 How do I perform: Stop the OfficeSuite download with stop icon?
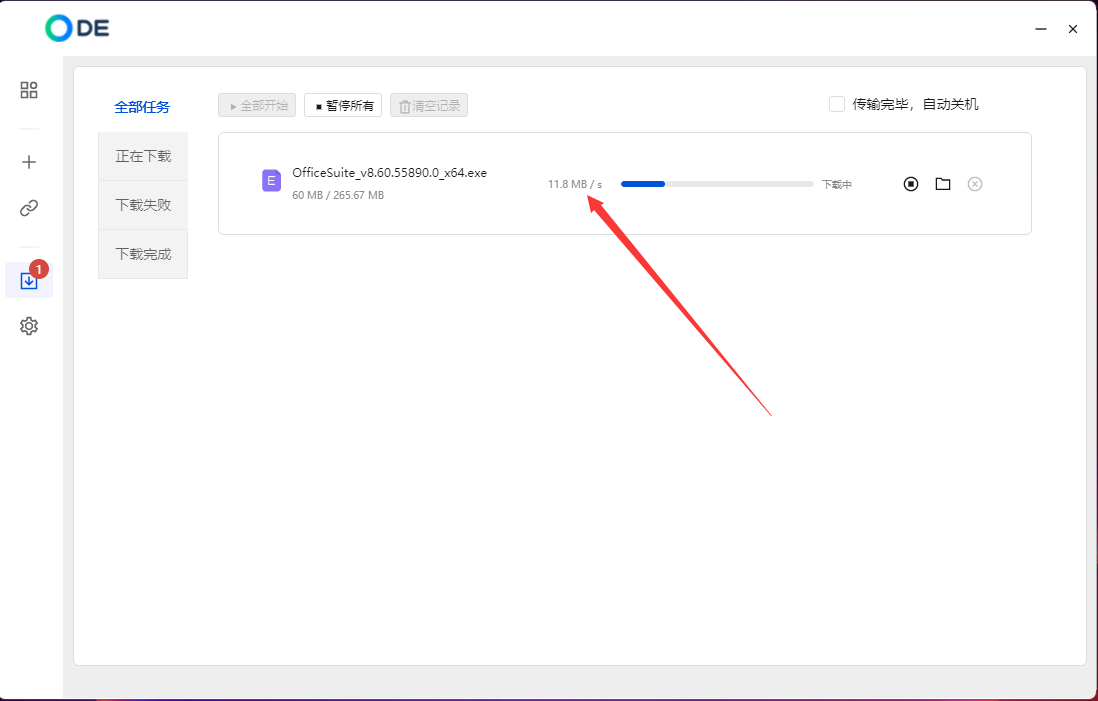click(910, 184)
